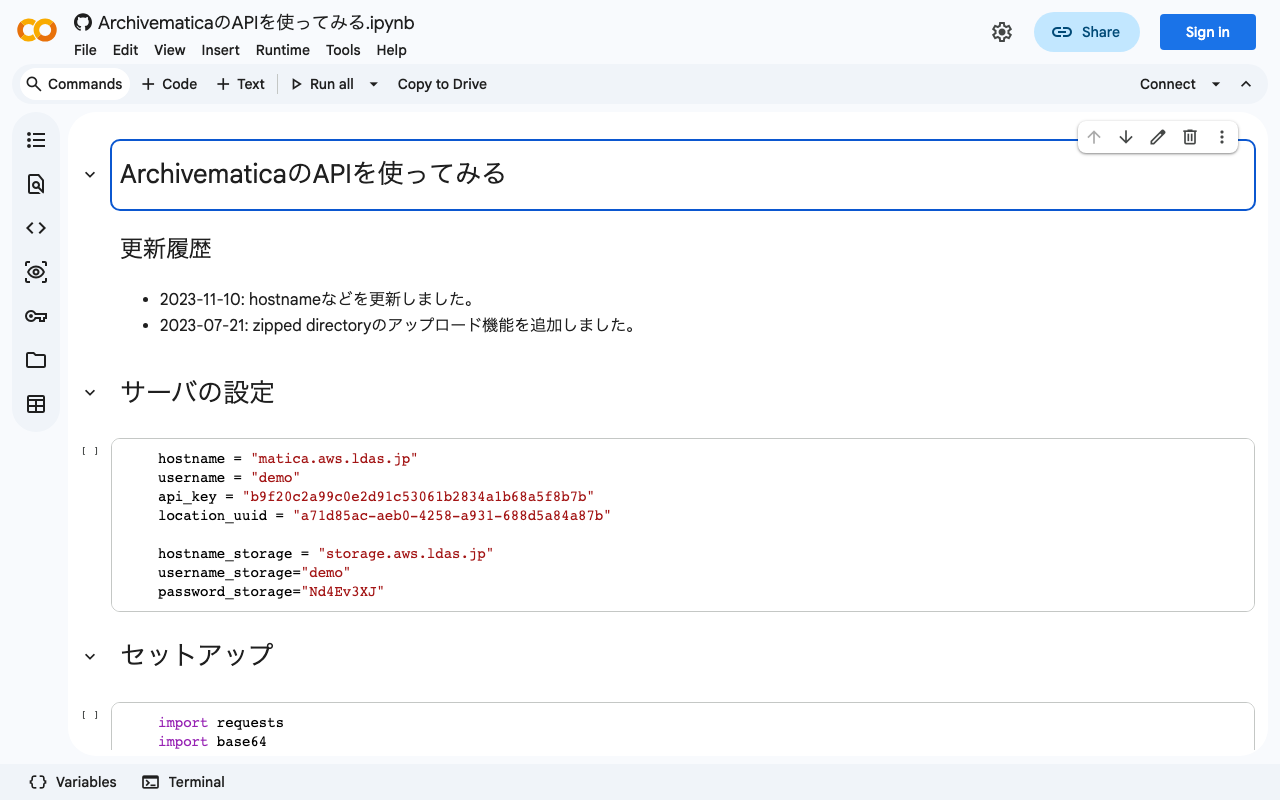
Task: Open the Tools menu
Action: pos(343,50)
